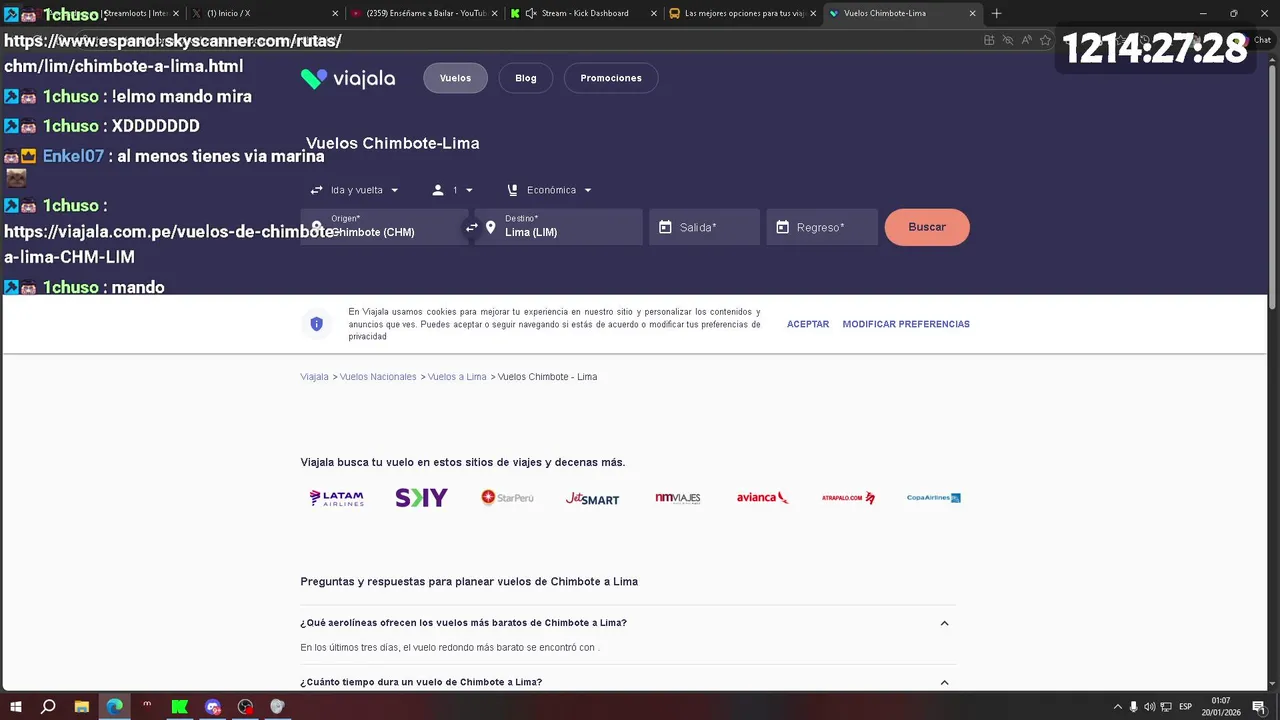
Task: Click the green Kick icon in the taskbar
Action: point(180,707)
